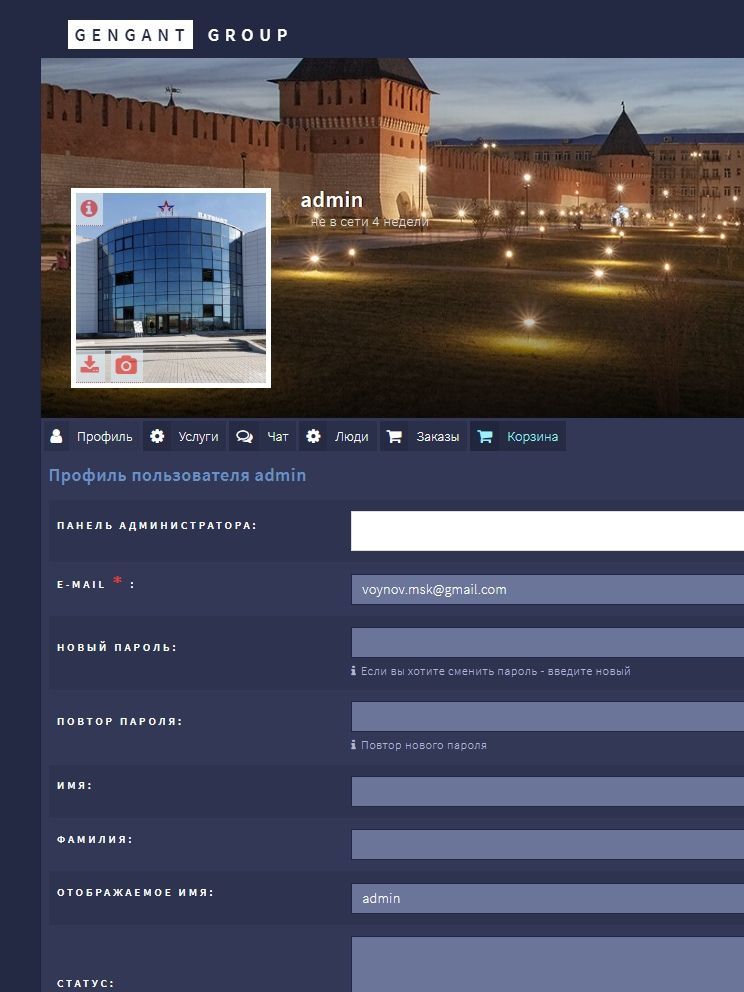Viewport: 744px width, 992px height.
Task: Click into the Фамилия field
Action: tap(547, 845)
